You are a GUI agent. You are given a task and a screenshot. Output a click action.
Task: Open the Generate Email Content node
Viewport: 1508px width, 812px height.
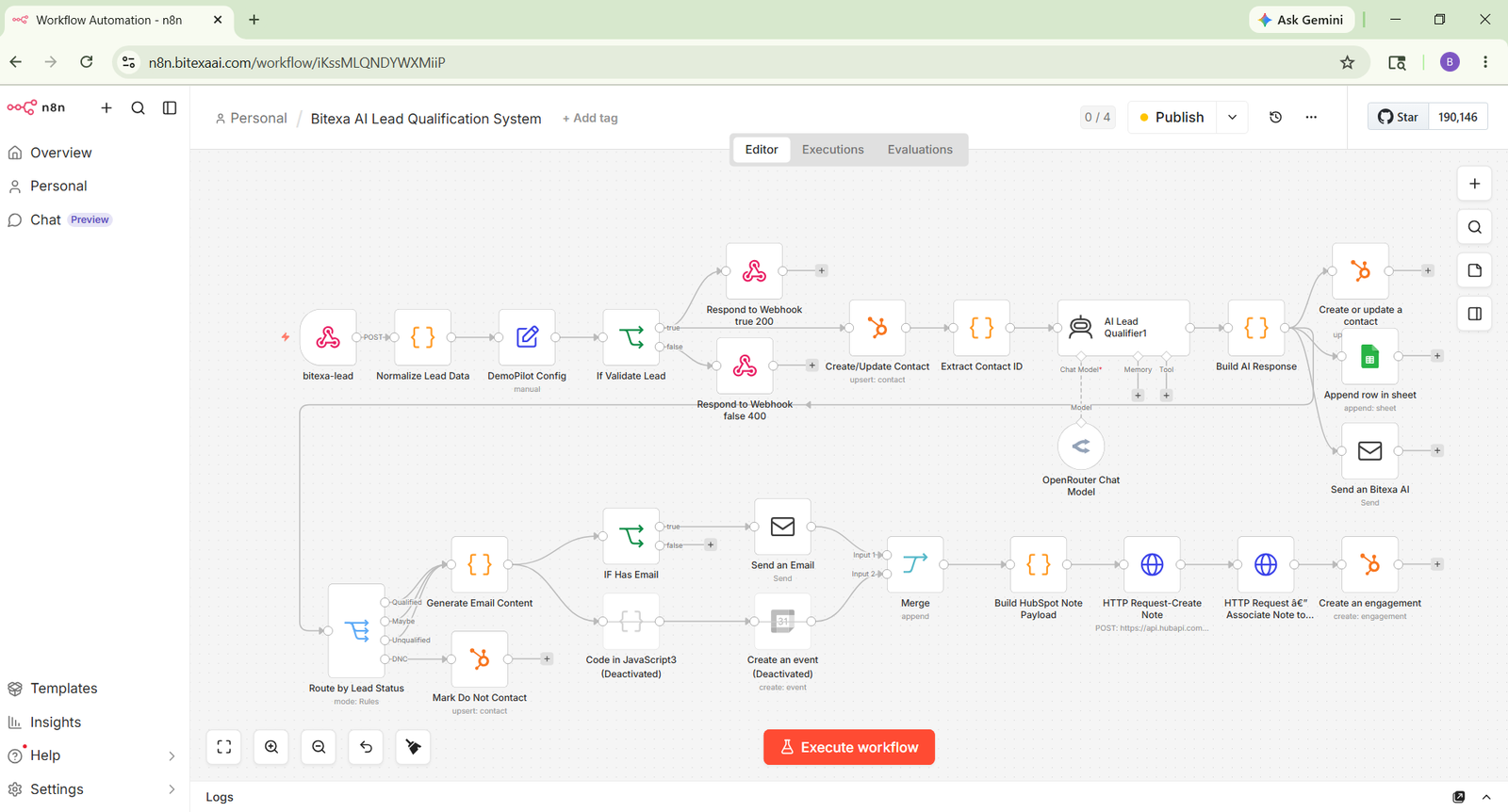click(480, 564)
